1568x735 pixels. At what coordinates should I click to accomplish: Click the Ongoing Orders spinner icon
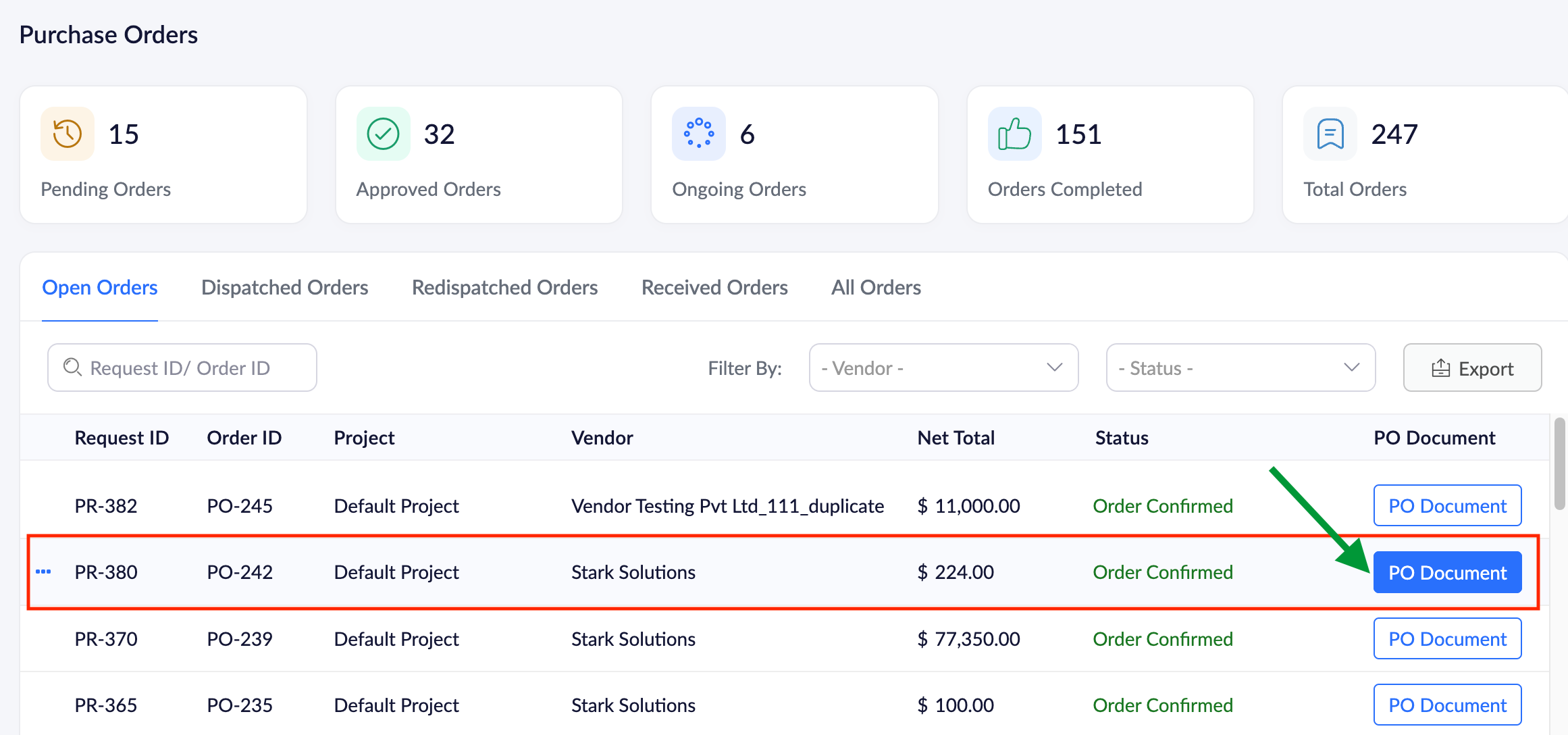698,134
